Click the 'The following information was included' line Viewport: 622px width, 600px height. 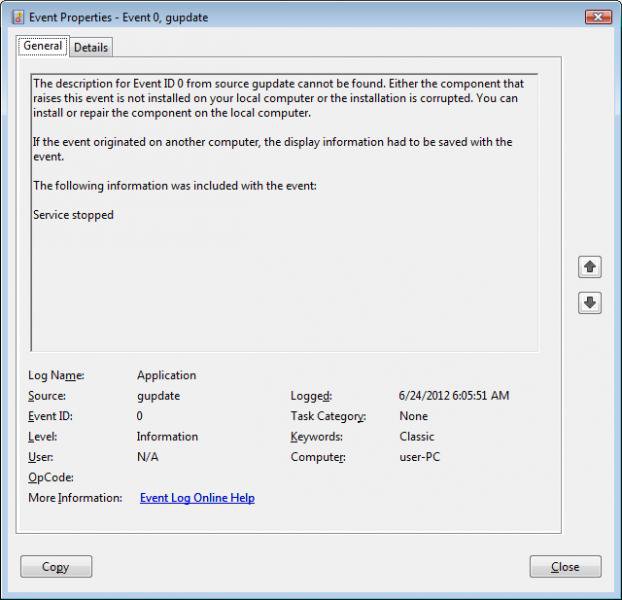point(175,186)
